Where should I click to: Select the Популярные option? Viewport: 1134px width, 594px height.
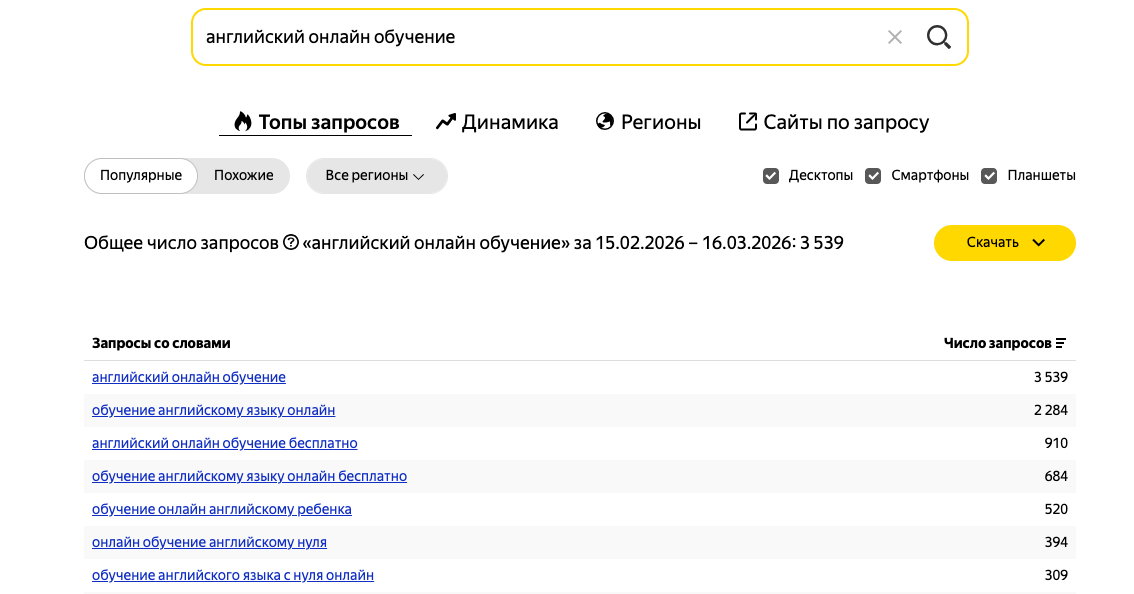coord(141,176)
